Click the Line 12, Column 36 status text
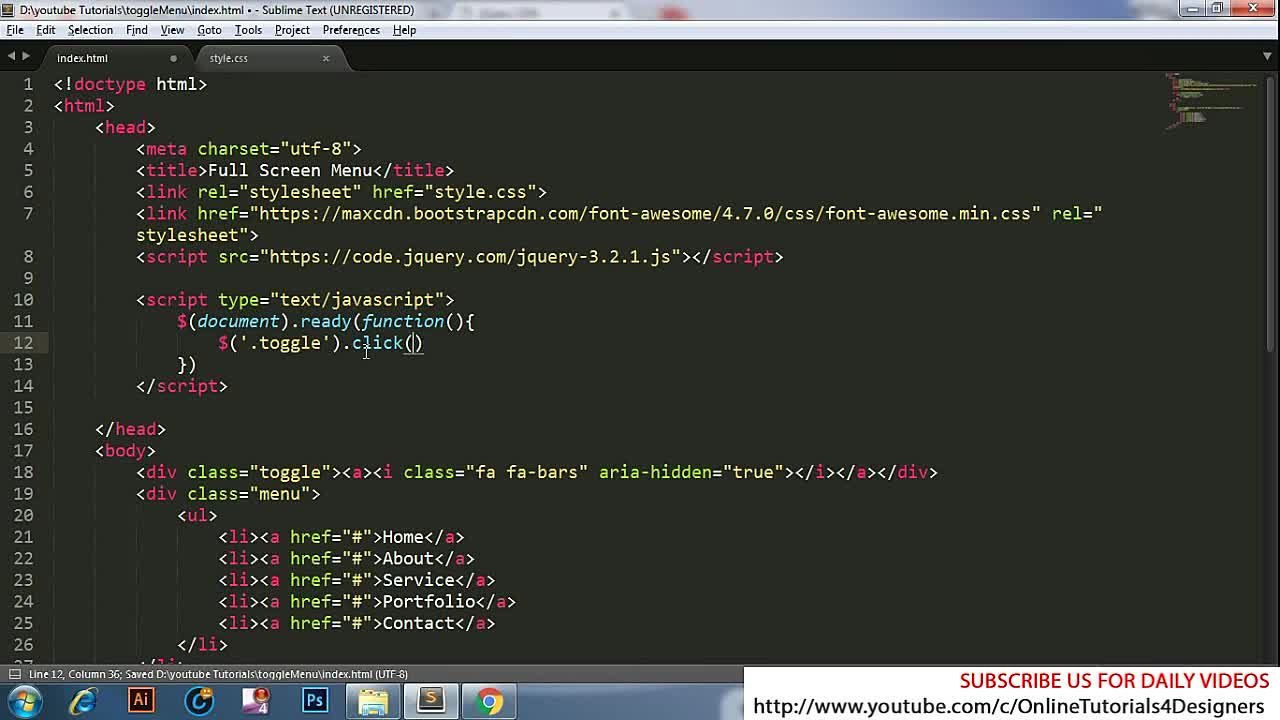This screenshot has width=1280, height=720. (76, 674)
